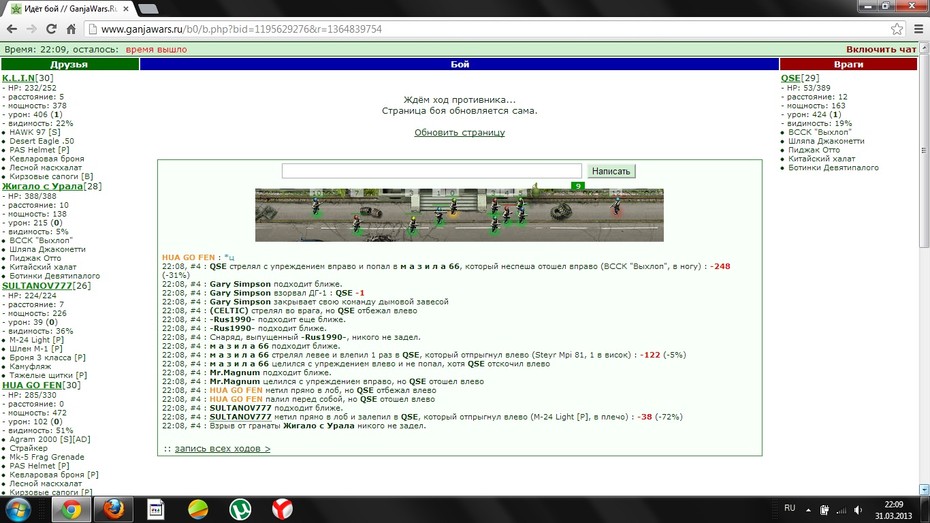The width and height of the screenshot is (930, 523).
Task: Switch to Chrome in taskbar
Action: click(71, 509)
